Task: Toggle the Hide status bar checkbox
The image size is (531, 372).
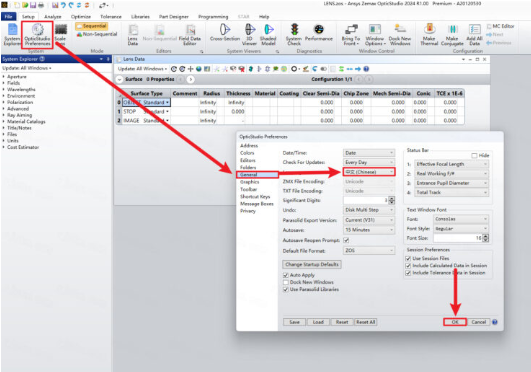Action: [x=474, y=156]
